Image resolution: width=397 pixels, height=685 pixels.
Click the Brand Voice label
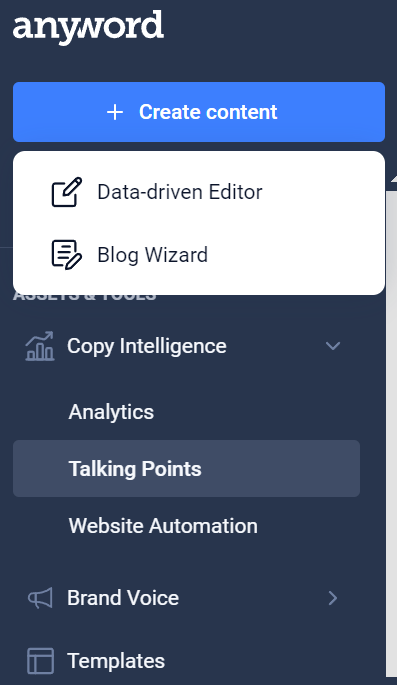click(123, 598)
